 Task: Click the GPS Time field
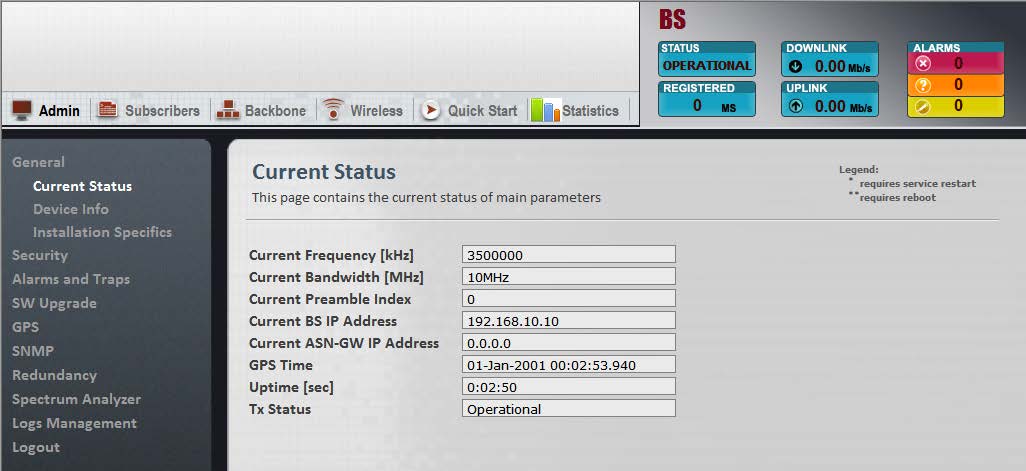pyautogui.click(x=569, y=365)
